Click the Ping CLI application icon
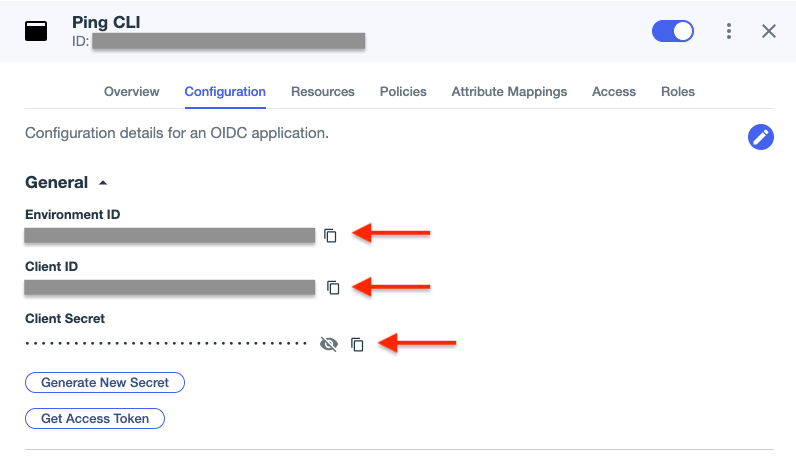Viewport: 796px width, 458px height. click(36, 31)
